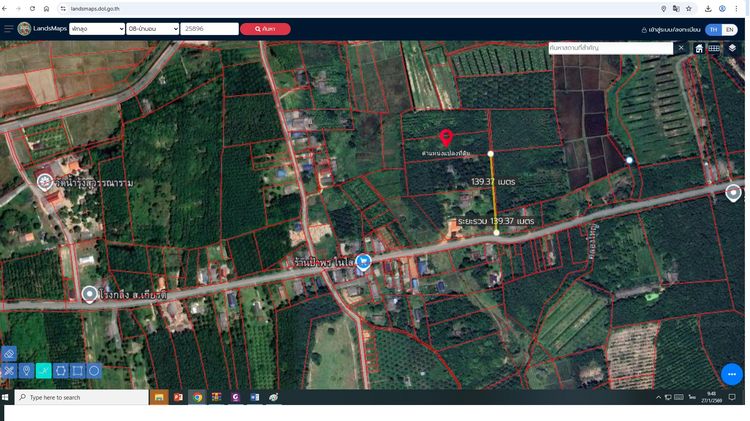Open the grid keyboard icon beside home
The image size is (750, 421).
[x=715, y=48]
